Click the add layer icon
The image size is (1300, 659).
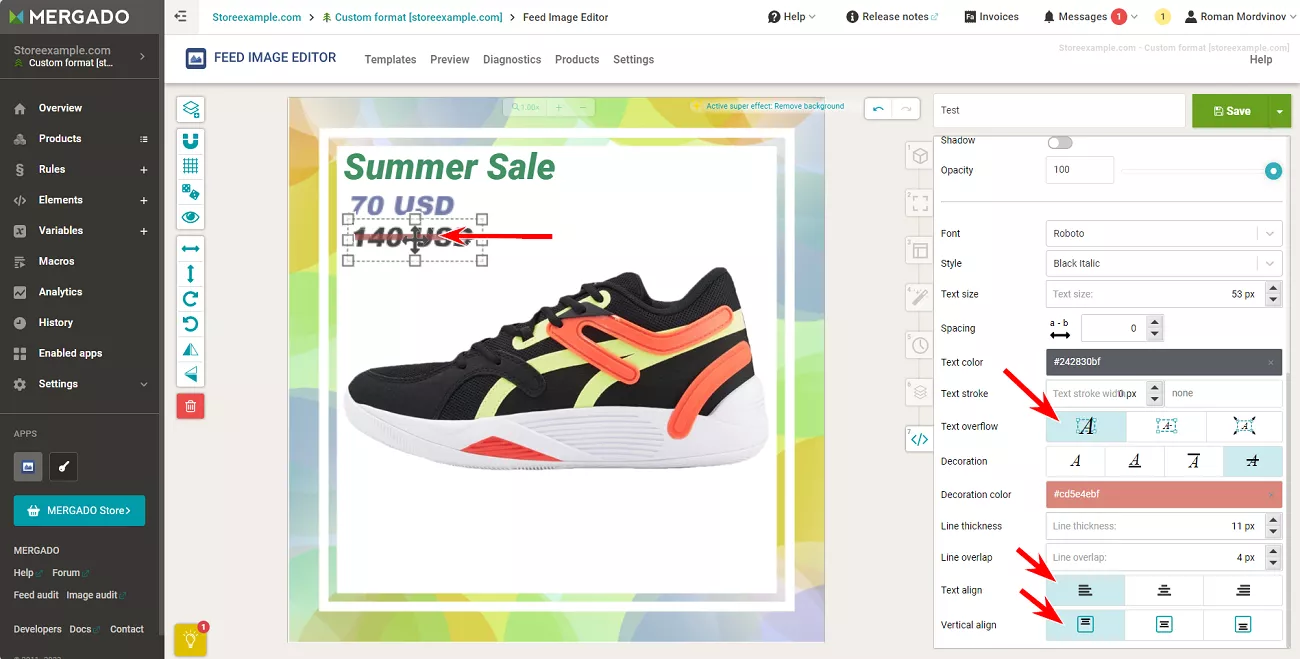[x=190, y=109]
